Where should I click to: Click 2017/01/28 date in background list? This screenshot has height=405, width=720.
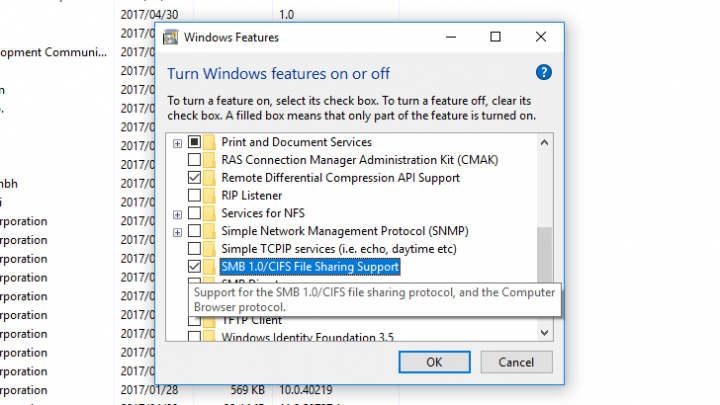click(x=149, y=390)
